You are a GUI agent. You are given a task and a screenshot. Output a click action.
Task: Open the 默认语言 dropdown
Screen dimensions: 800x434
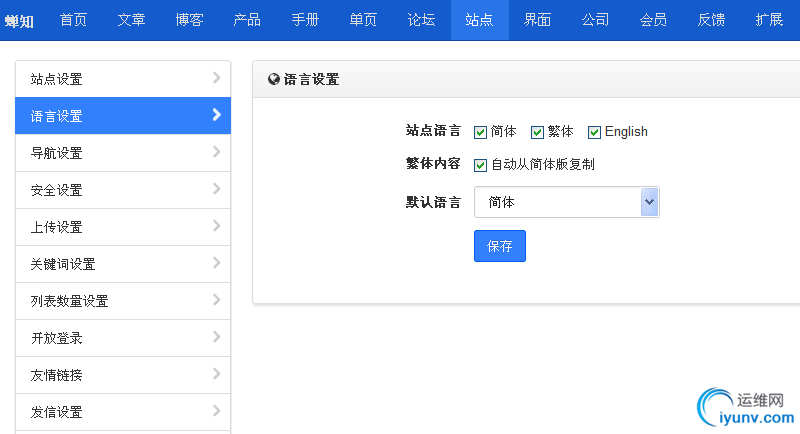[x=567, y=202]
